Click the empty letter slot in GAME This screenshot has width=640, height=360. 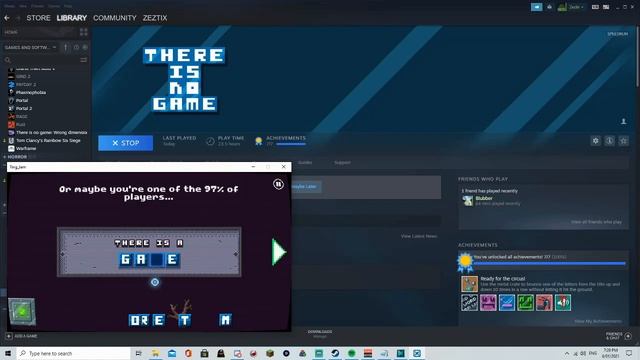point(157,260)
